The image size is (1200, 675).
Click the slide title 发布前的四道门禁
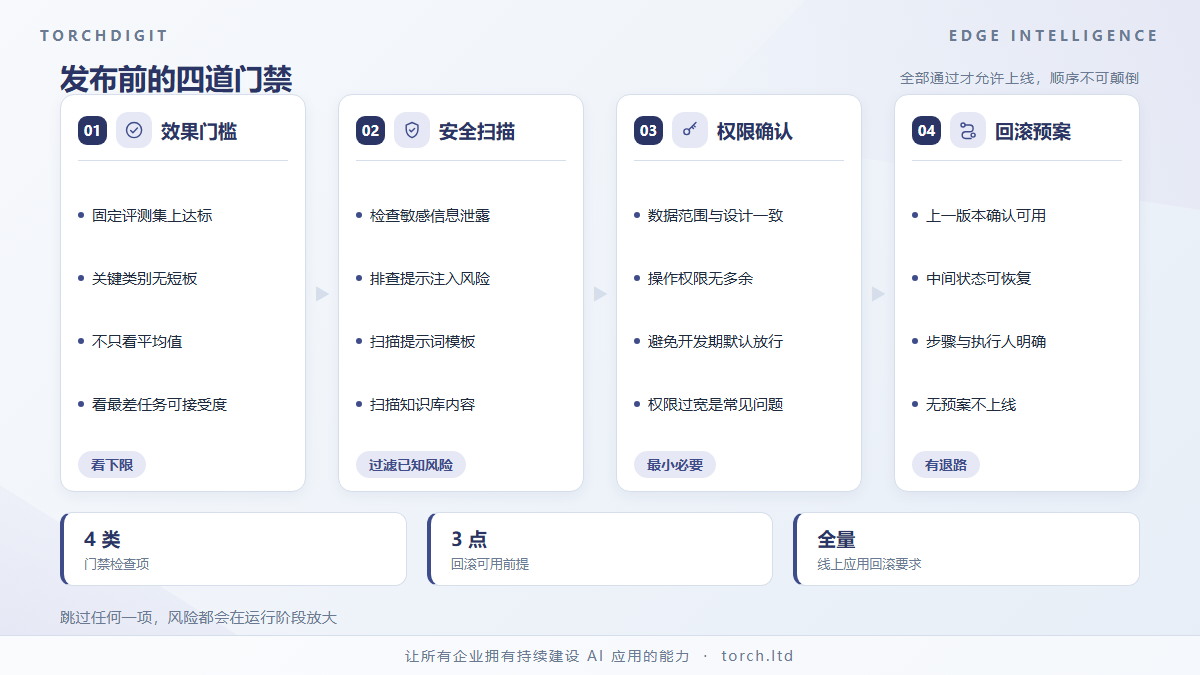point(176,79)
